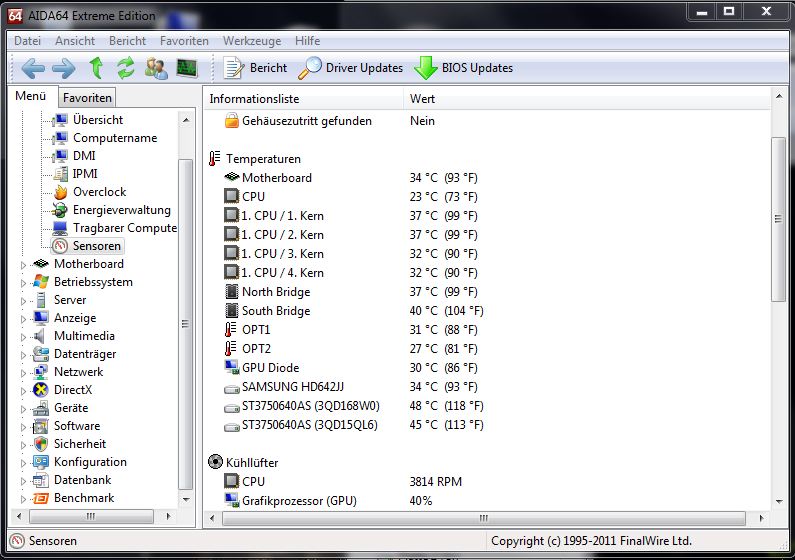Click the Sicherheit shield icon

[x=41, y=444]
